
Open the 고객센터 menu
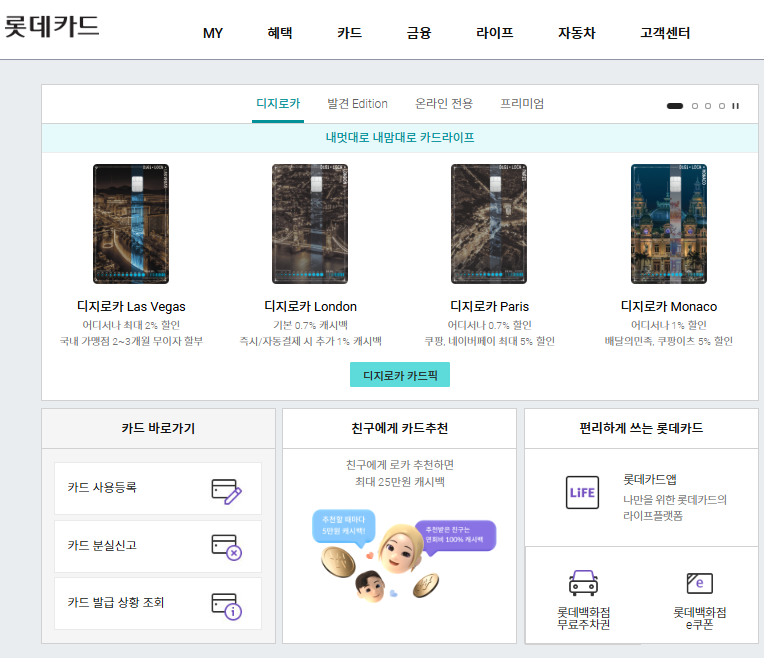(x=665, y=33)
